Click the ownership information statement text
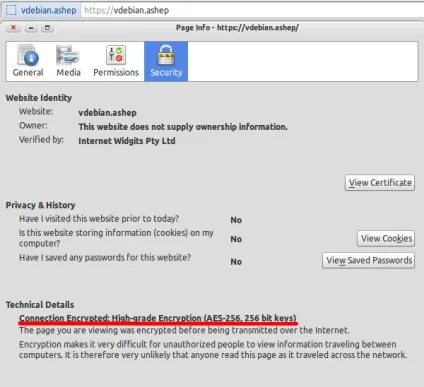424x387 pixels. (183, 127)
